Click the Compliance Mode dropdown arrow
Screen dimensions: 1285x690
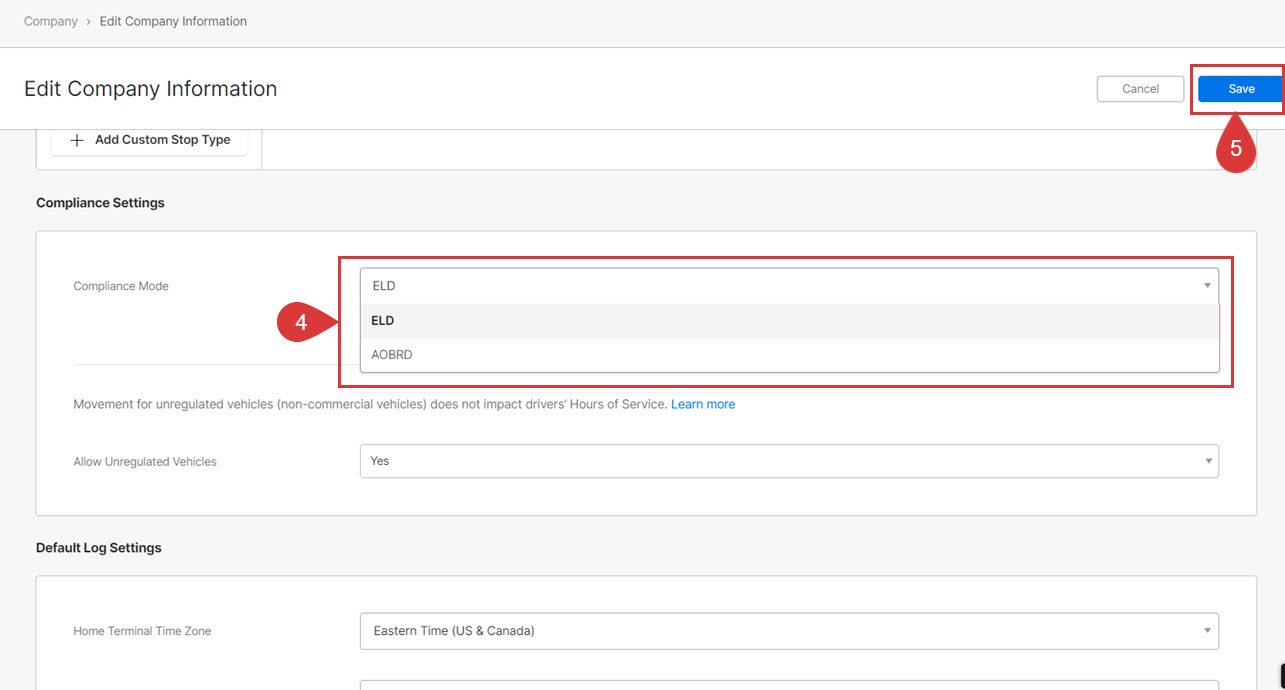pos(1208,286)
